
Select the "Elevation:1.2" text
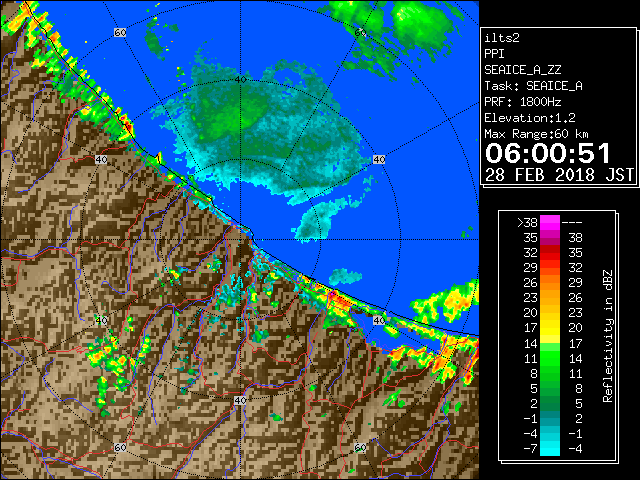point(529,118)
